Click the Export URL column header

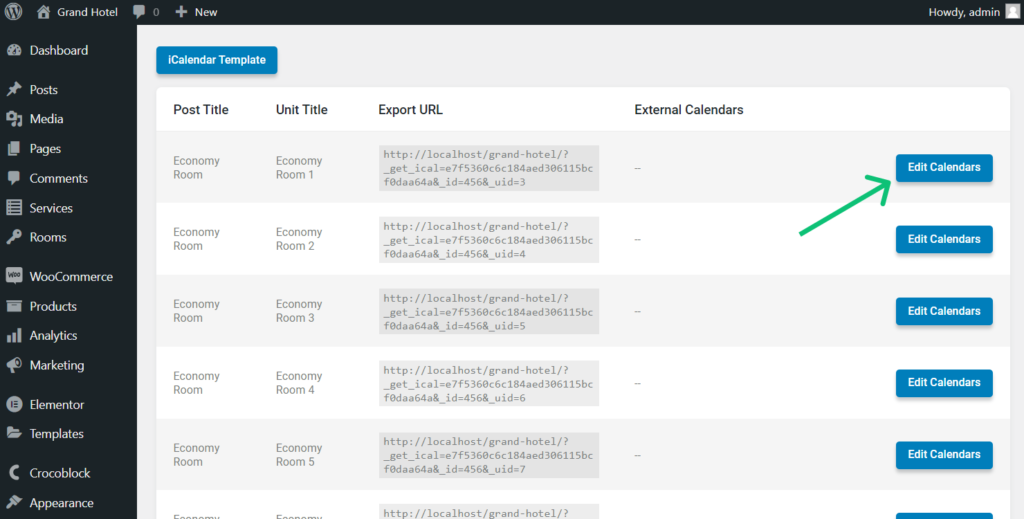(x=410, y=110)
